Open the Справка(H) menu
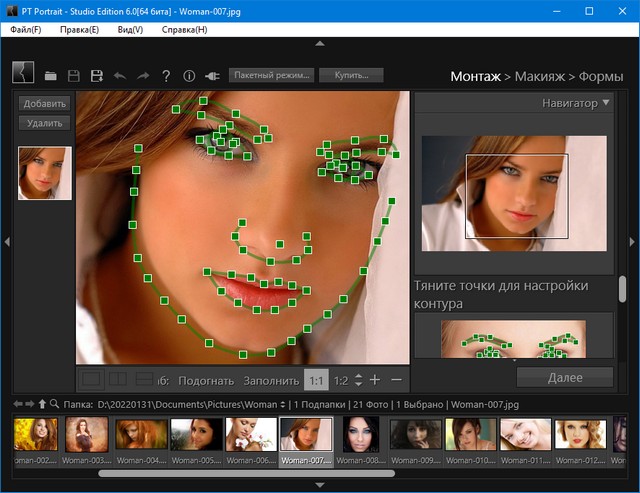 (183, 30)
